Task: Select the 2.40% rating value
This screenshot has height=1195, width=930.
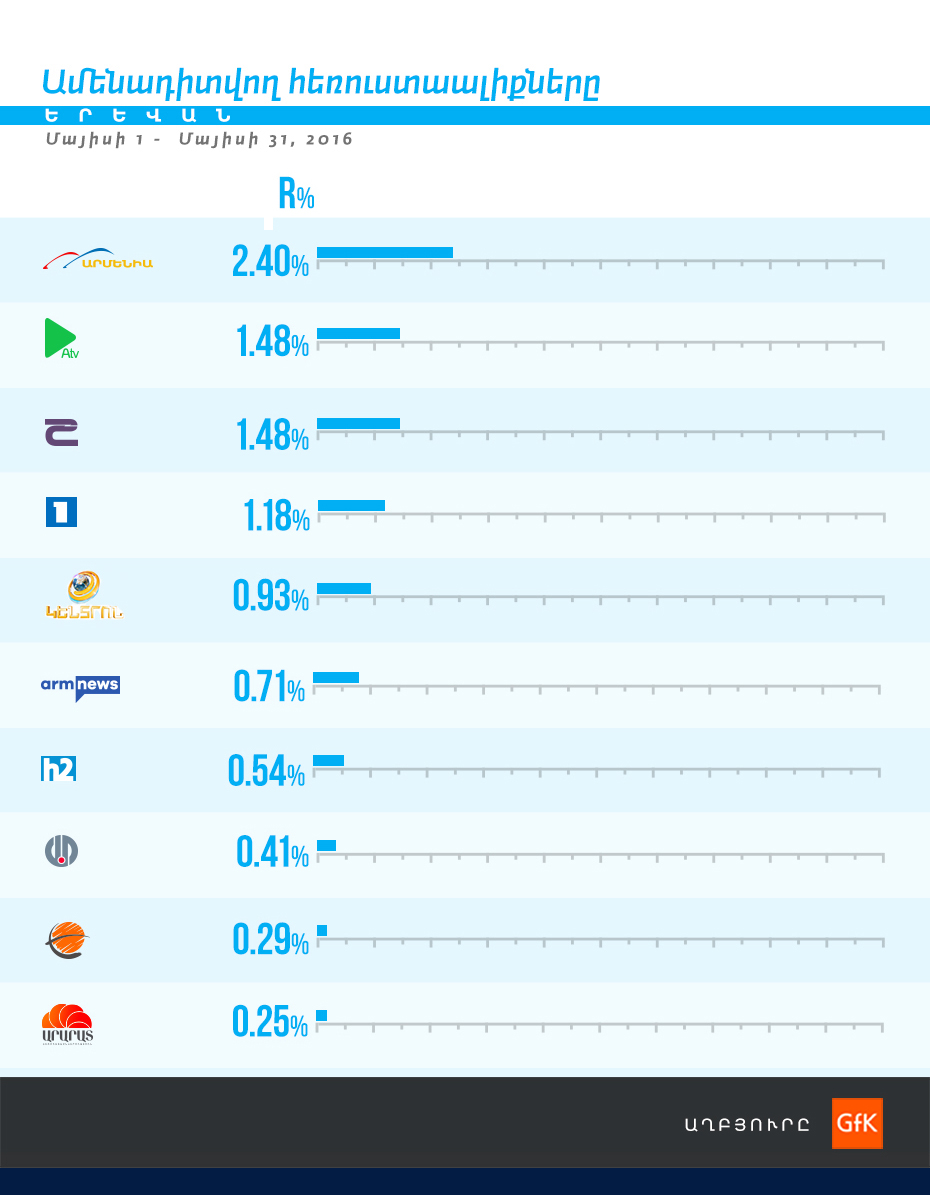Action: pyautogui.click(x=270, y=263)
